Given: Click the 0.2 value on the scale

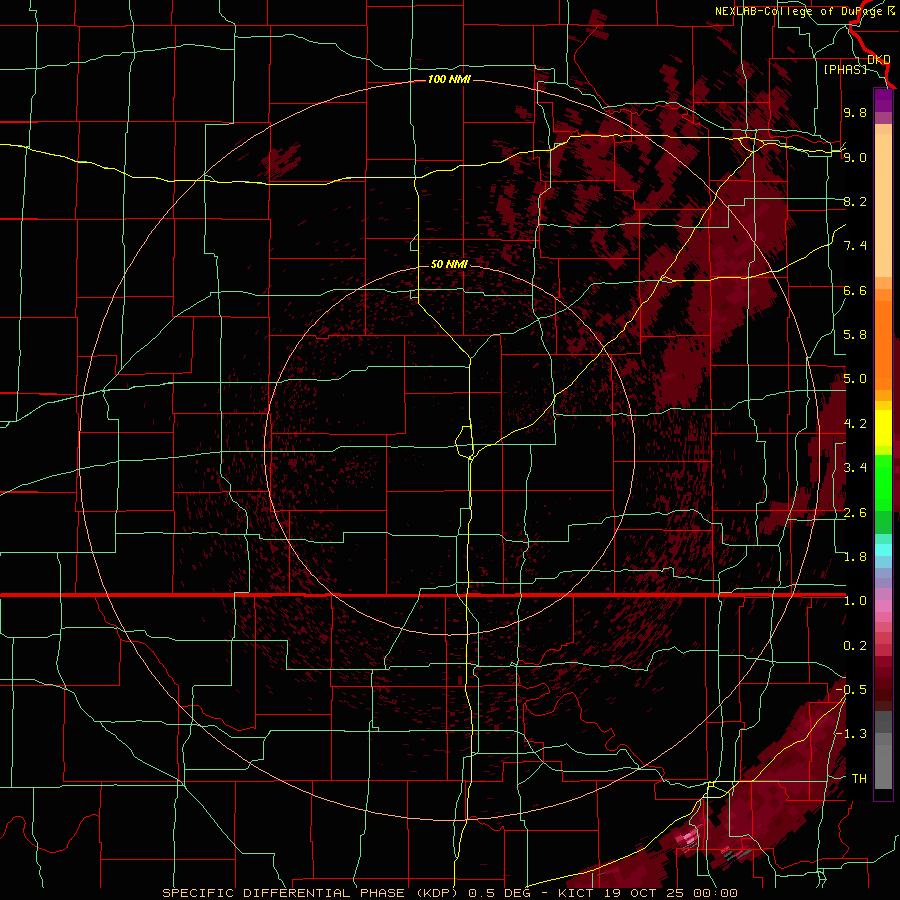Looking at the screenshot, I should [x=855, y=646].
